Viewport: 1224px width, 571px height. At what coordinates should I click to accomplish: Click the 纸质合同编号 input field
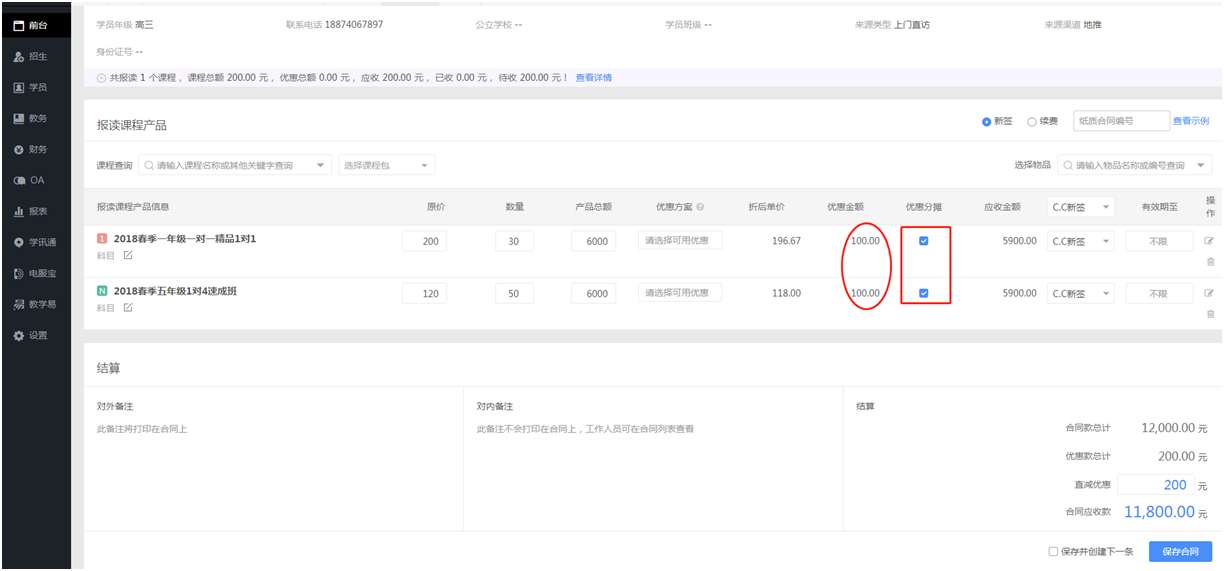[x=1121, y=121]
